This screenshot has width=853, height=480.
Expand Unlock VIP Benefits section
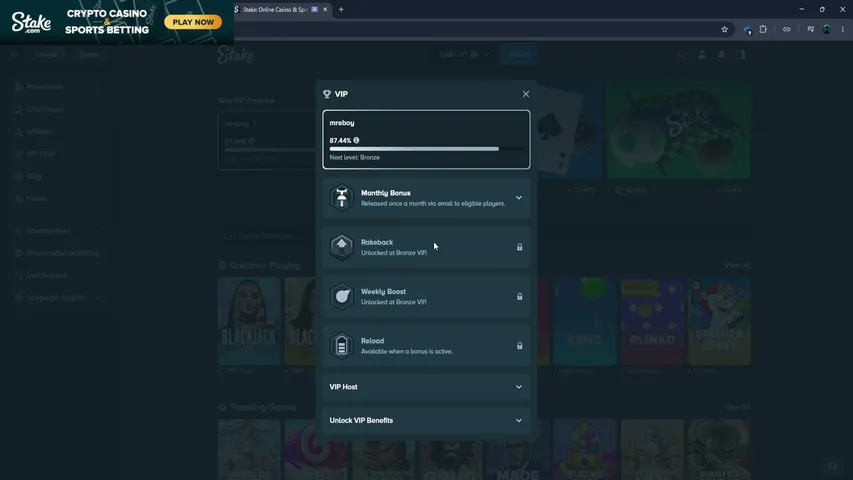(x=426, y=420)
